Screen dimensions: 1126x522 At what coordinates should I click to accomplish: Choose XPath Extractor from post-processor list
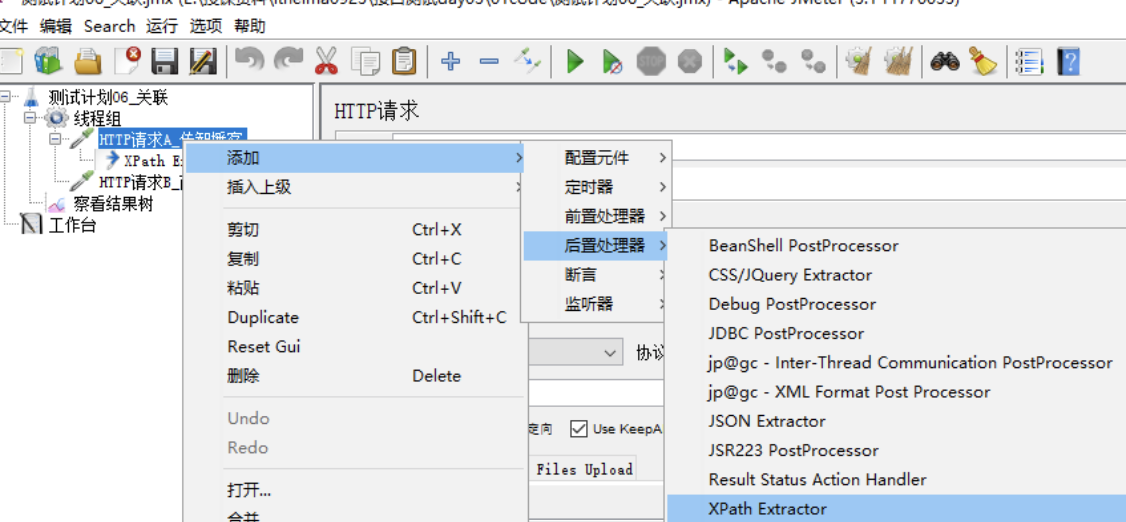click(896, 508)
